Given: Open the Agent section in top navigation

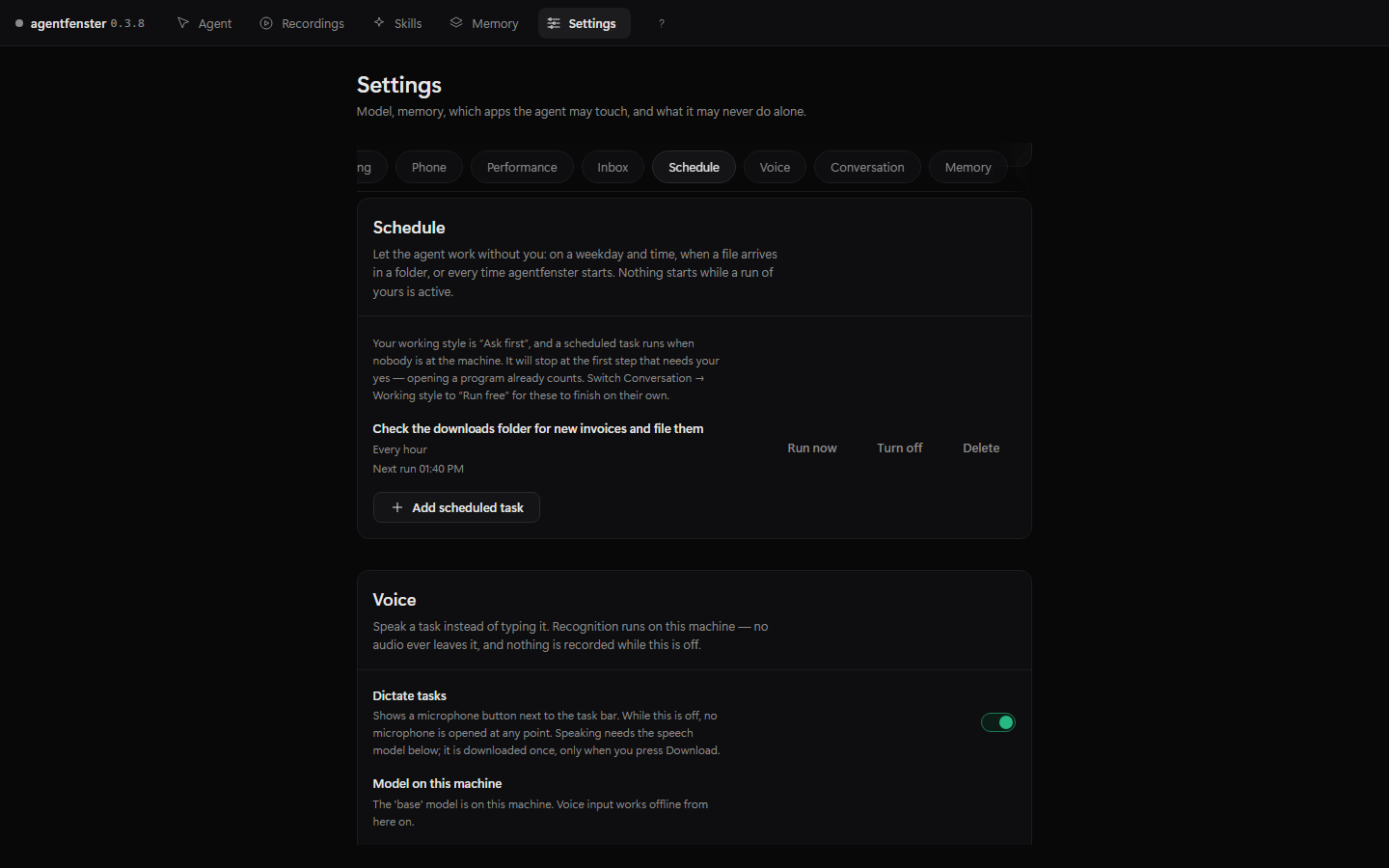Looking at the screenshot, I should click(x=204, y=23).
